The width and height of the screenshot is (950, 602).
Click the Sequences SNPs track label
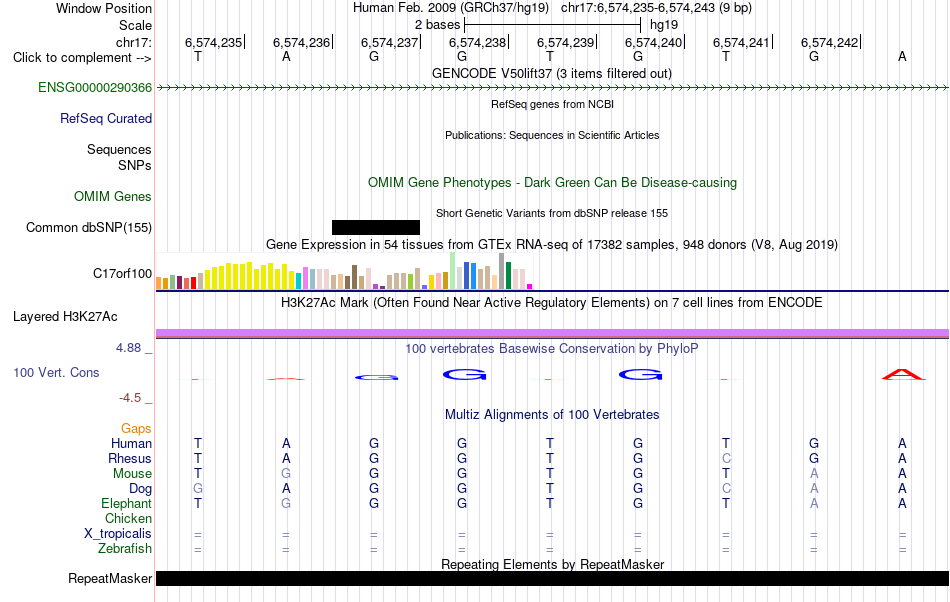[119, 157]
